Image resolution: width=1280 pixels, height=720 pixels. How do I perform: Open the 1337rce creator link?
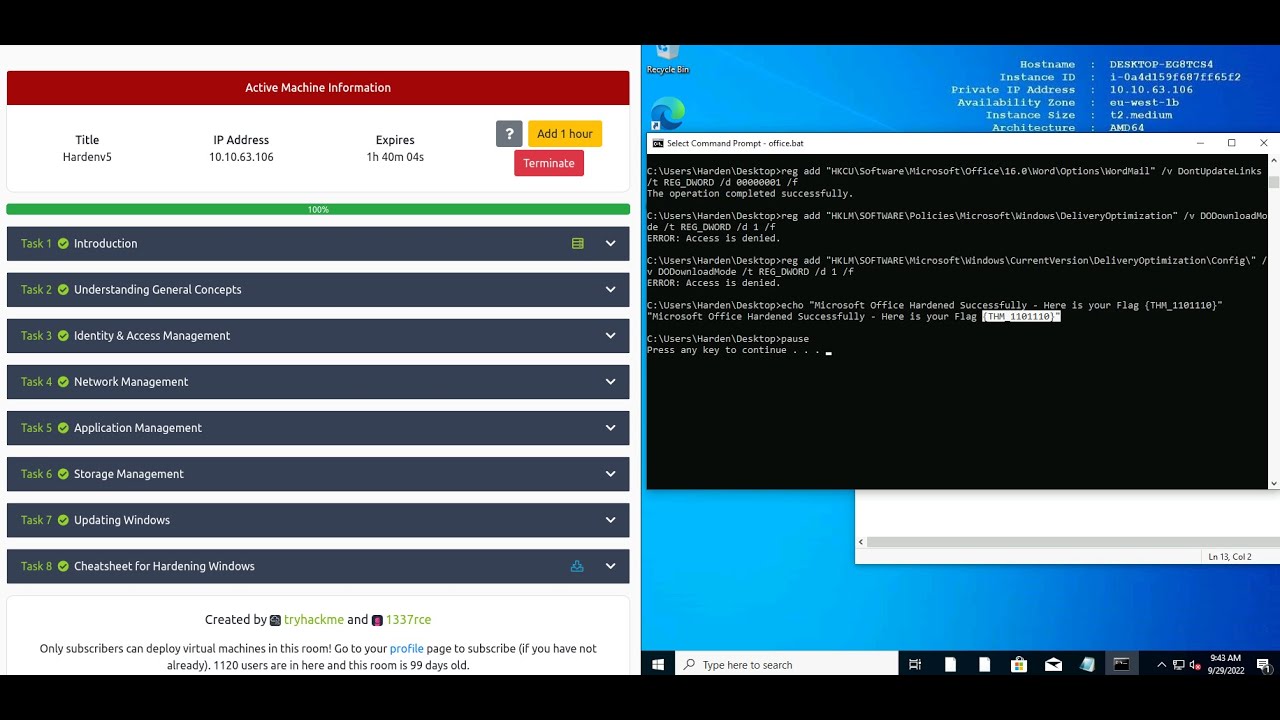[408, 620]
